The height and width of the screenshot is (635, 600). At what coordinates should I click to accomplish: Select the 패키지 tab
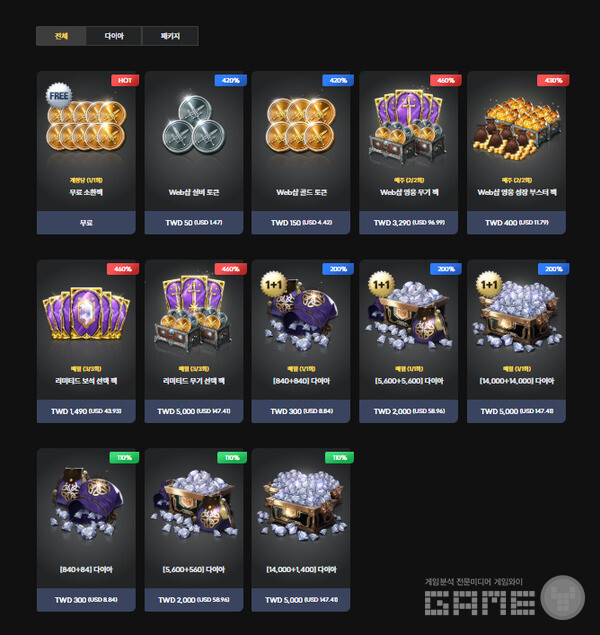tap(170, 36)
